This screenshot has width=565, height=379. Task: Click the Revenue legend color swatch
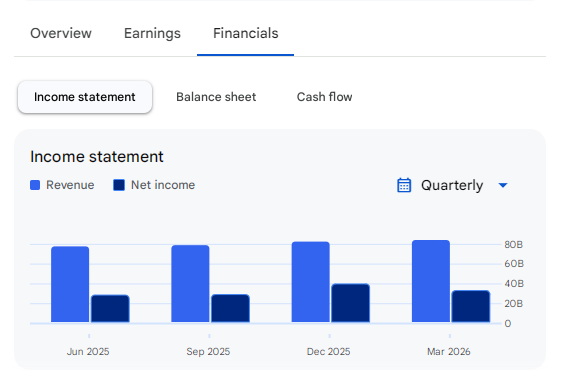[x=35, y=185]
